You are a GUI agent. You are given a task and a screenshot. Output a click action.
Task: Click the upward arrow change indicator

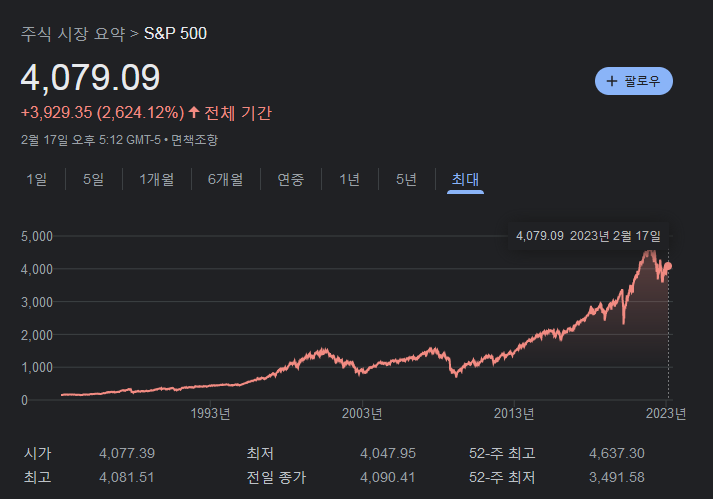(x=194, y=112)
